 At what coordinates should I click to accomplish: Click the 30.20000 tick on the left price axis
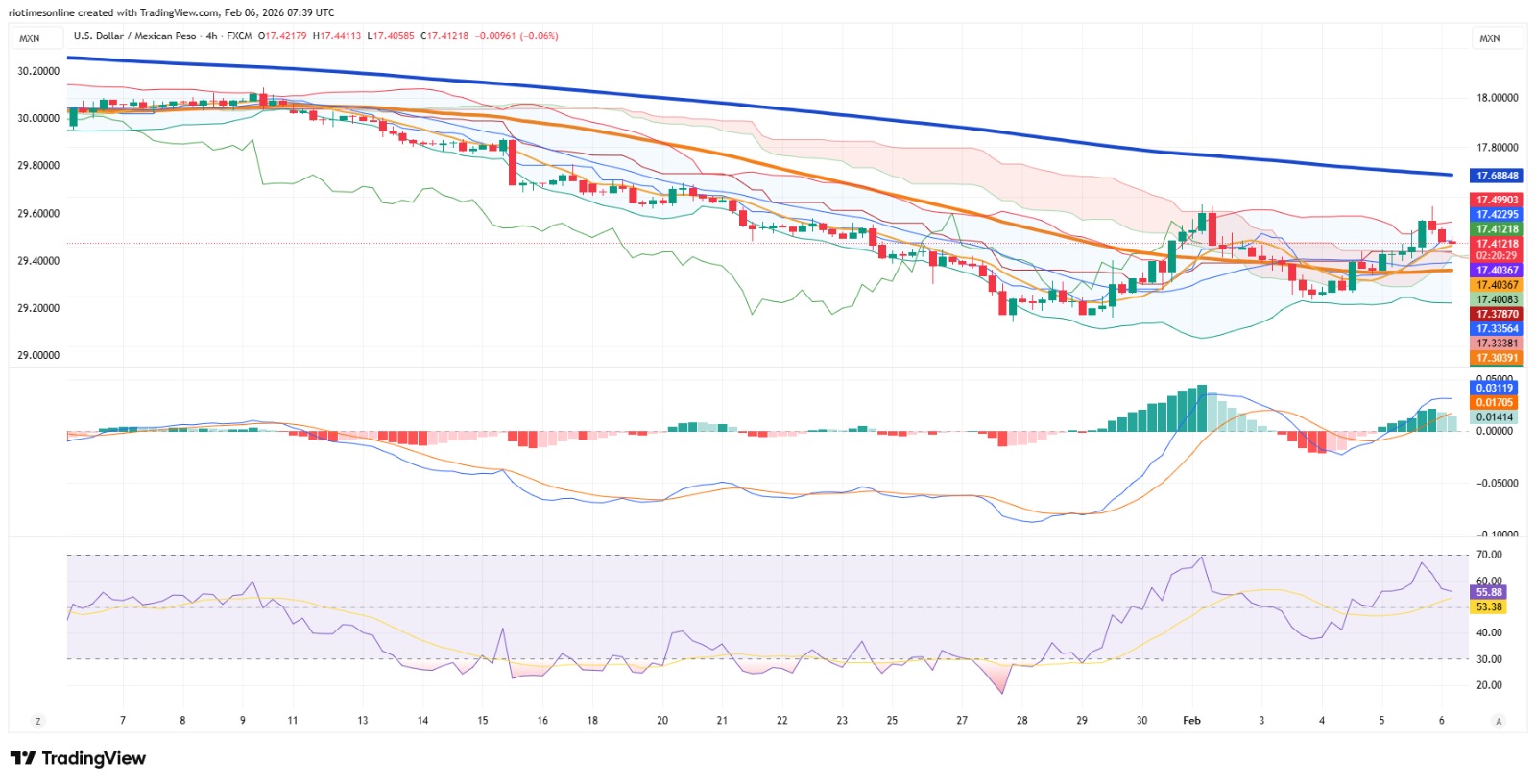(x=38, y=71)
